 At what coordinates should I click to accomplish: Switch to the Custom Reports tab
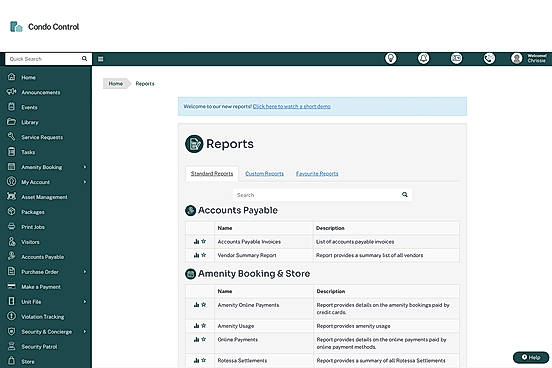[264, 174]
